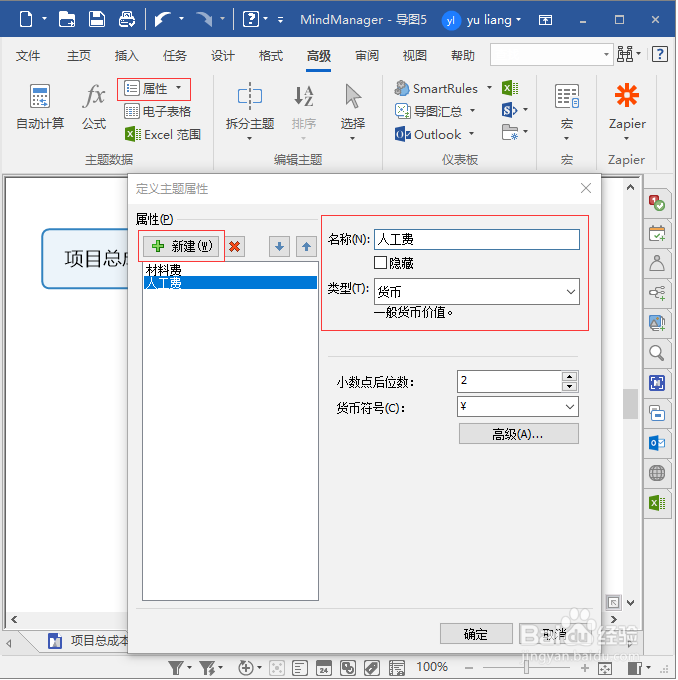Click the zoom out minus button

click(x=468, y=668)
